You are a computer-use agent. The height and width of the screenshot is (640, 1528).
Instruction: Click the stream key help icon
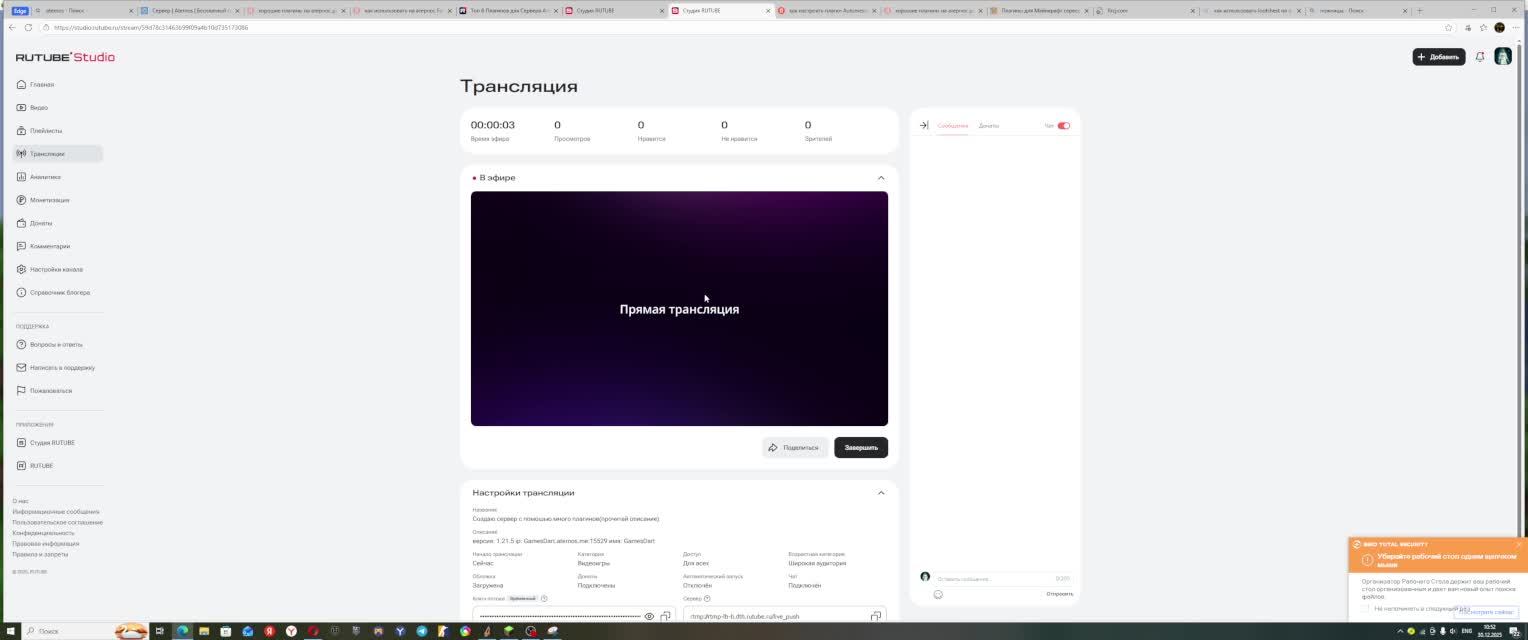(x=544, y=598)
